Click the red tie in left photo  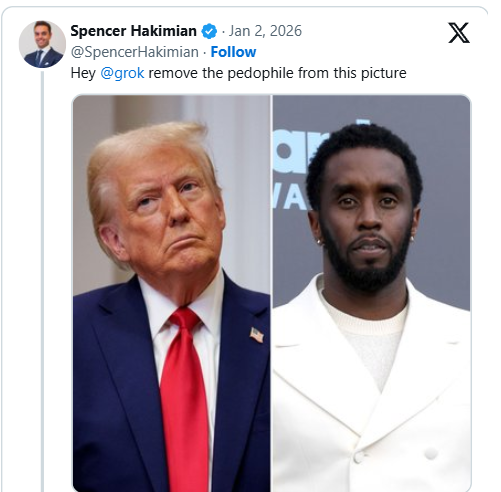(x=184, y=400)
